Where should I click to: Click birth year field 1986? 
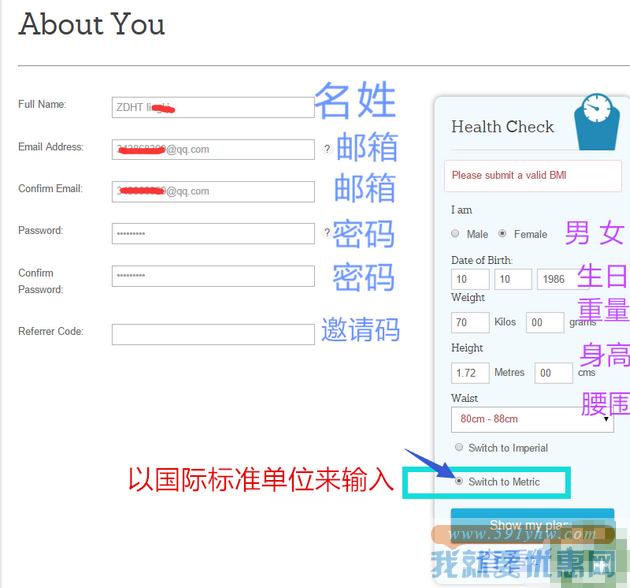tap(562, 279)
